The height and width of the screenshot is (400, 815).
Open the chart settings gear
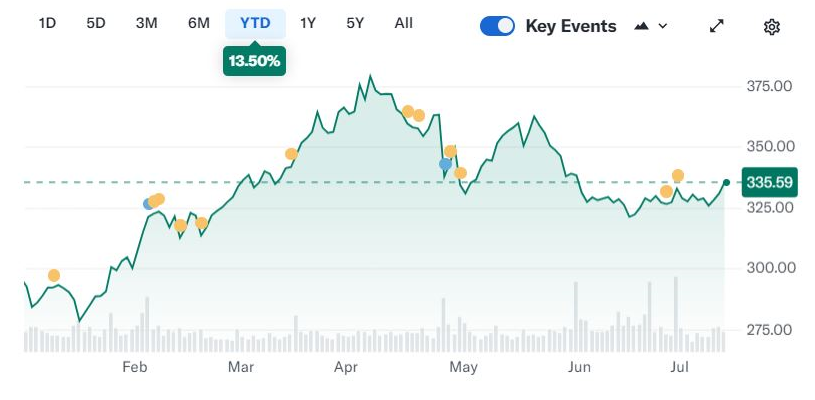pyautogui.click(x=771, y=27)
